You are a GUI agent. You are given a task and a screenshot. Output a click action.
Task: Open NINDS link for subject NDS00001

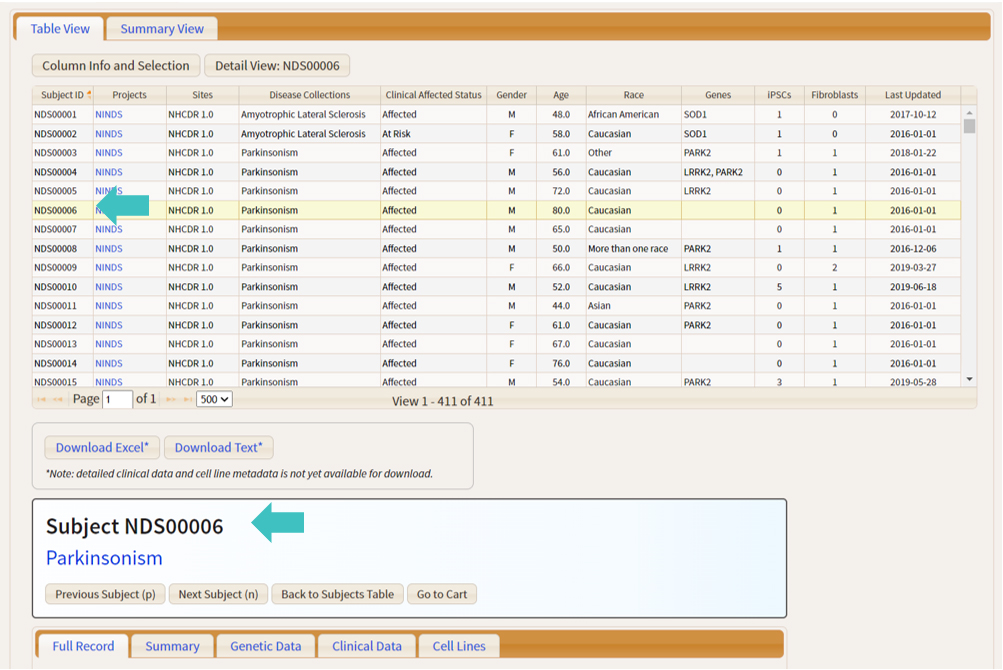click(109, 115)
